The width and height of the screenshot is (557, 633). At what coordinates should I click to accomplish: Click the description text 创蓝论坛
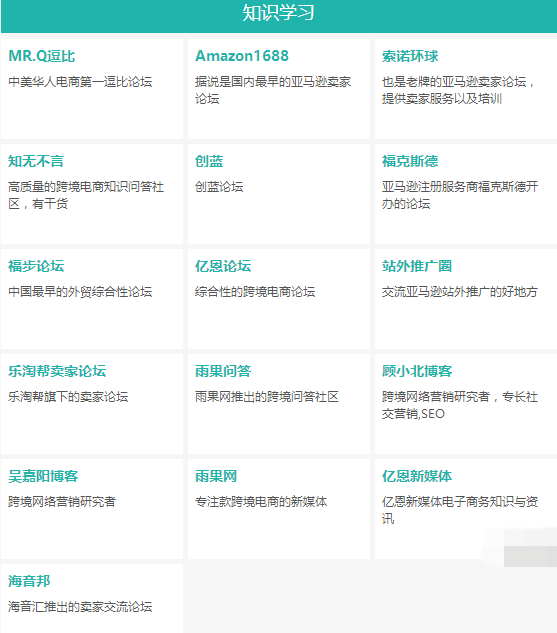point(219,187)
